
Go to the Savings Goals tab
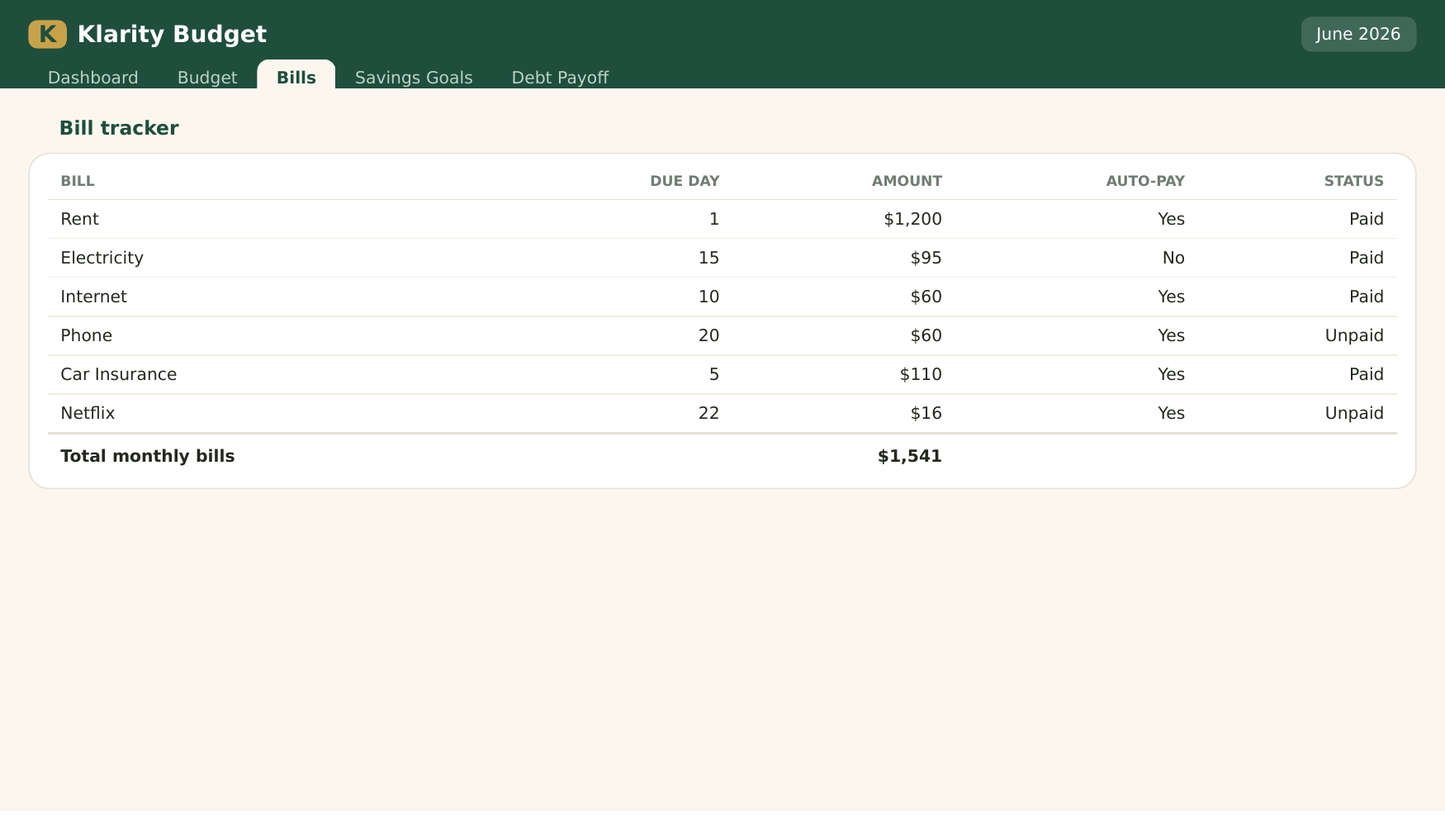[x=414, y=77]
